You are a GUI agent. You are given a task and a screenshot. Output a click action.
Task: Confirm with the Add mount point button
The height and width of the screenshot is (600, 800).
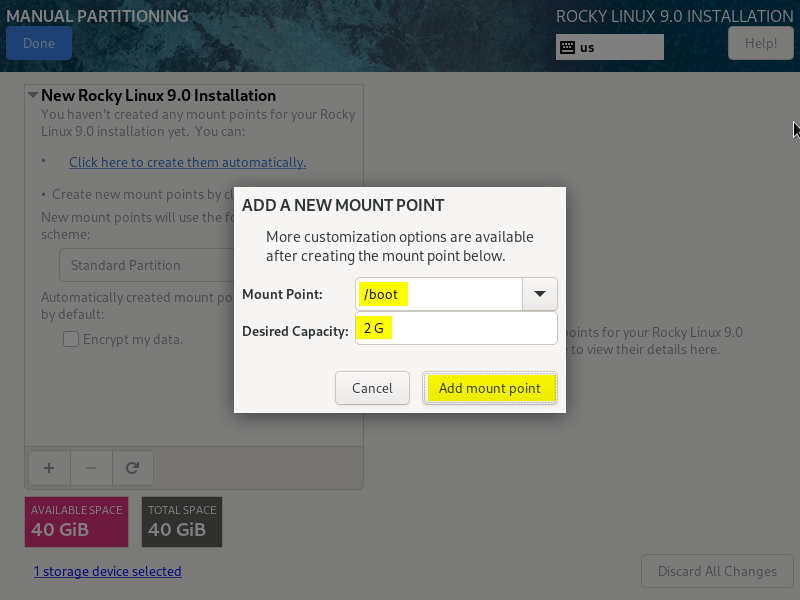click(490, 388)
